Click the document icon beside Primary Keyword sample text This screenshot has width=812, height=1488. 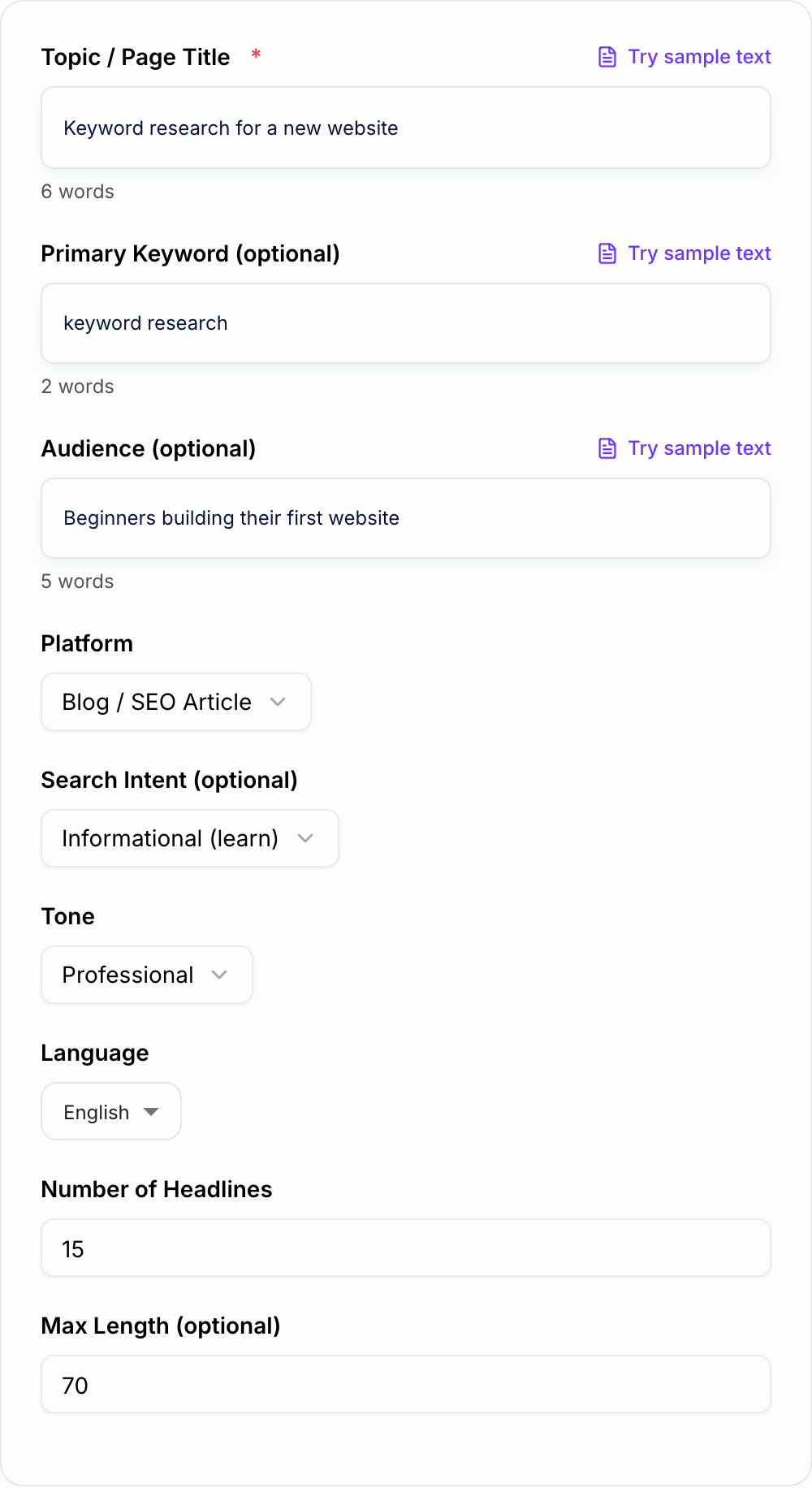tap(607, 253)
